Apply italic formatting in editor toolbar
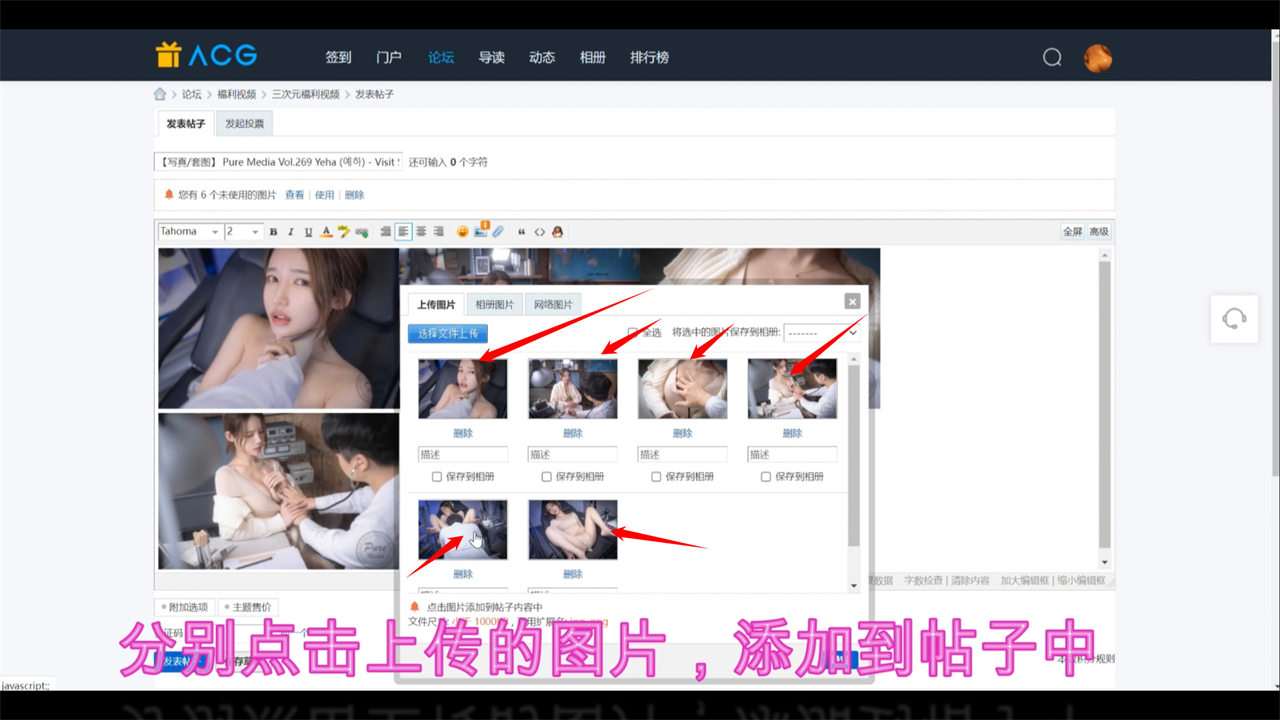Screen dimensions: 1280x720 pyautogui.click(x=291, y=232)
